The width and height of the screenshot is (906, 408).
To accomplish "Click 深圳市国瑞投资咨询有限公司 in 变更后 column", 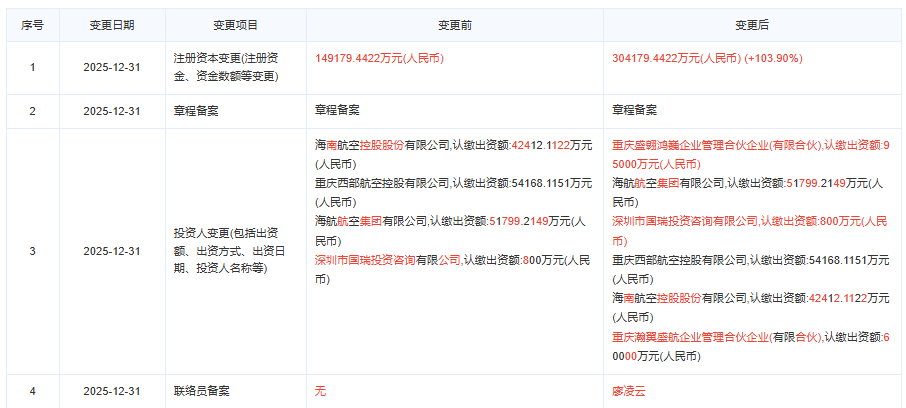I will coord(685,222).
